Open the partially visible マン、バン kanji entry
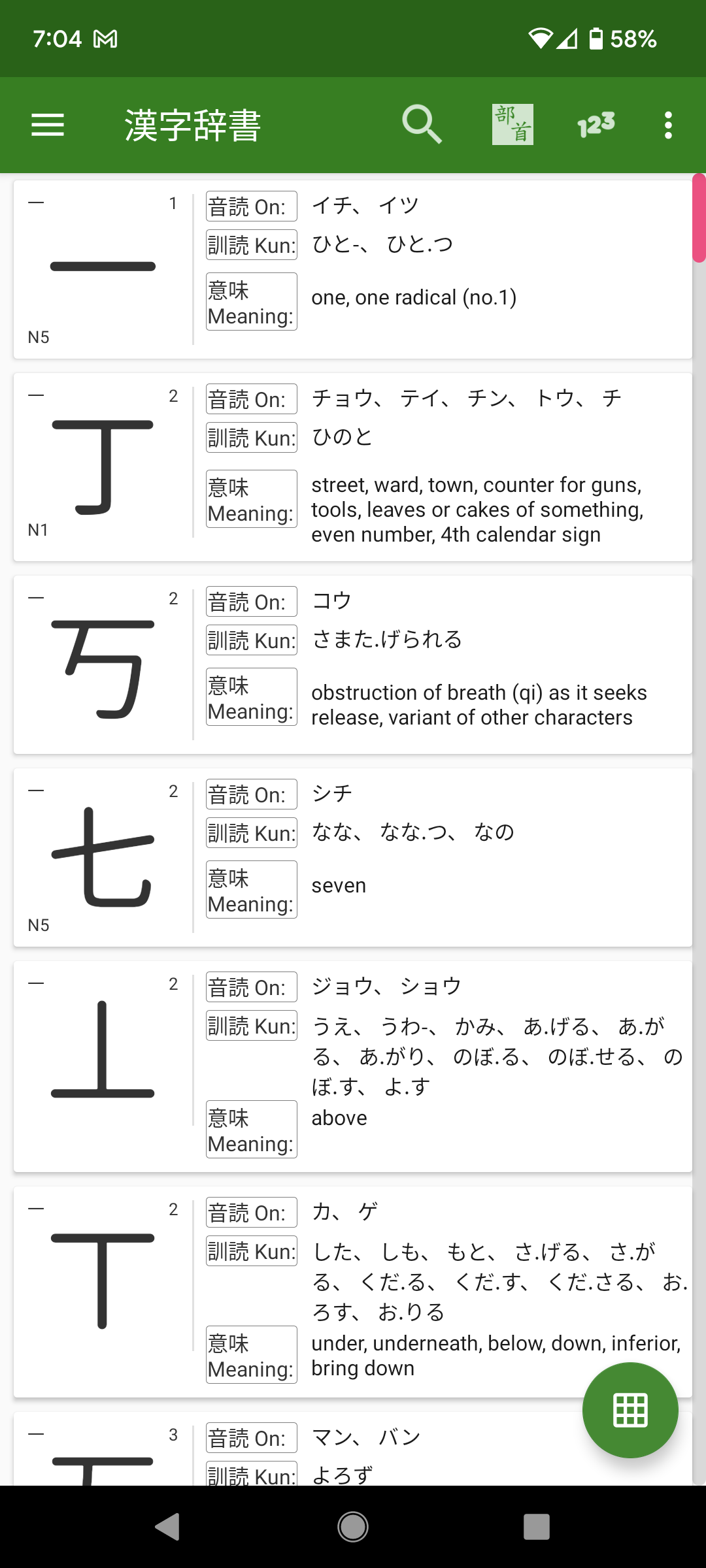The height and width of the screenshot is (1568, 706). 353,1448
